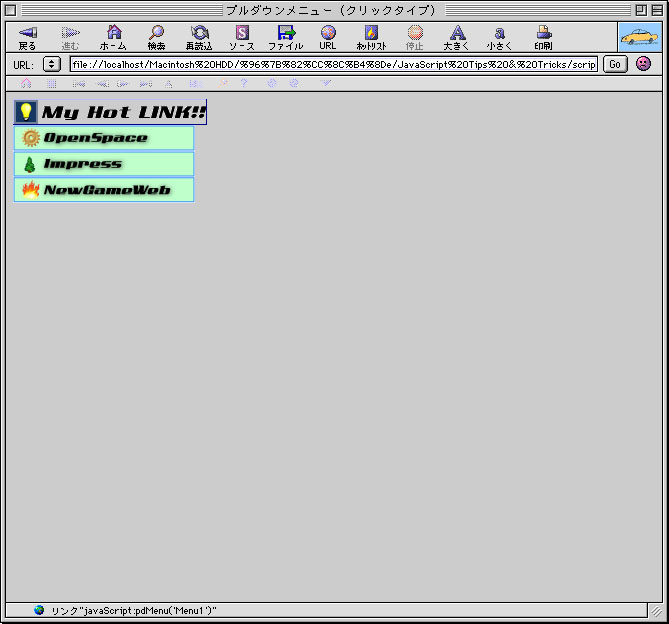Click the dotted grid icon in link bar
669x624 pixels.
(x=52, y=84)
